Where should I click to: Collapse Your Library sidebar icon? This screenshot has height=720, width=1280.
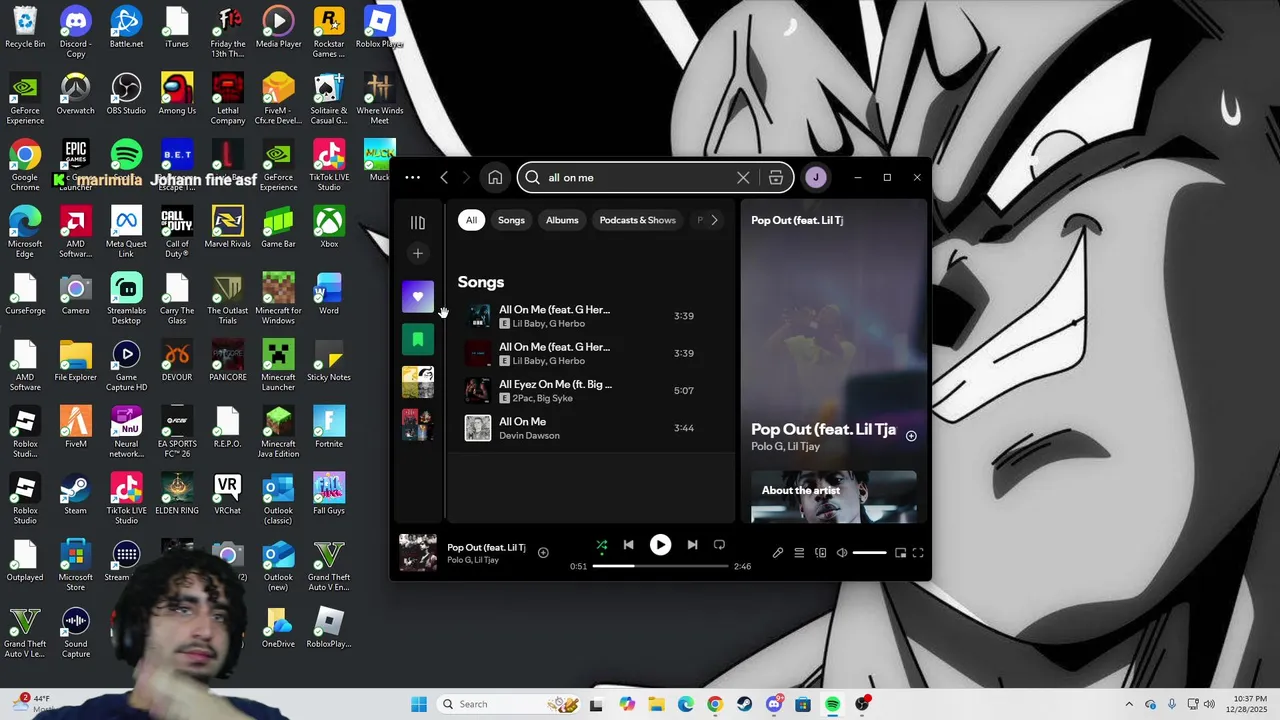point(418,222)
